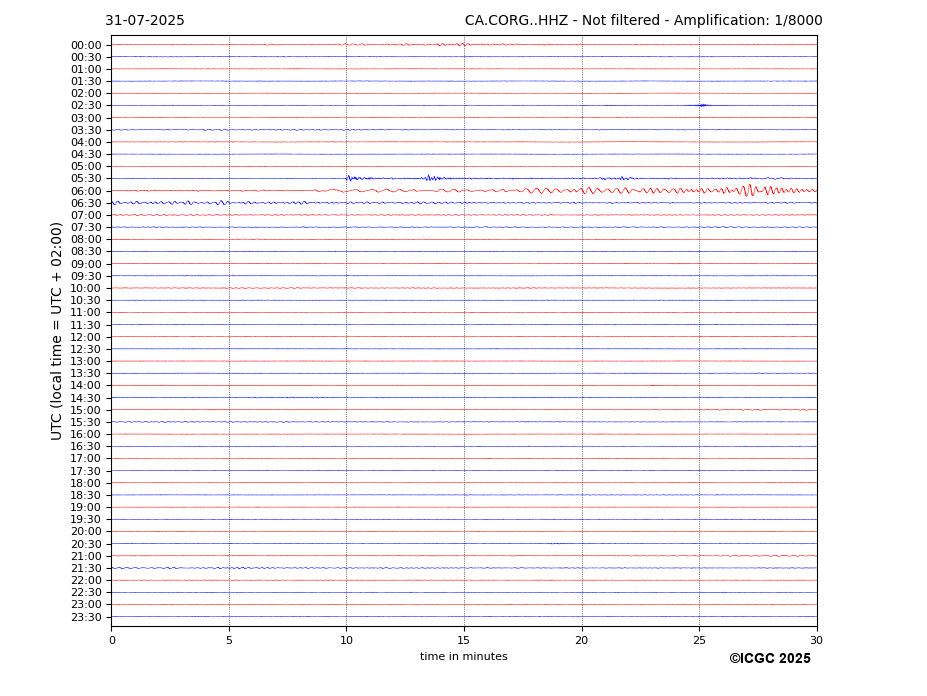Click the 09:30 time row label

[86, 276]
